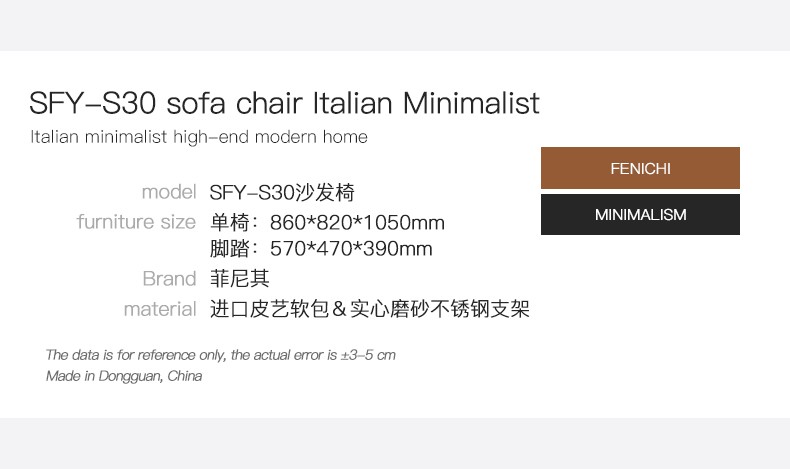
Task: Click the word 'Minimalist' in the title
Action: [x=471, y=103]
